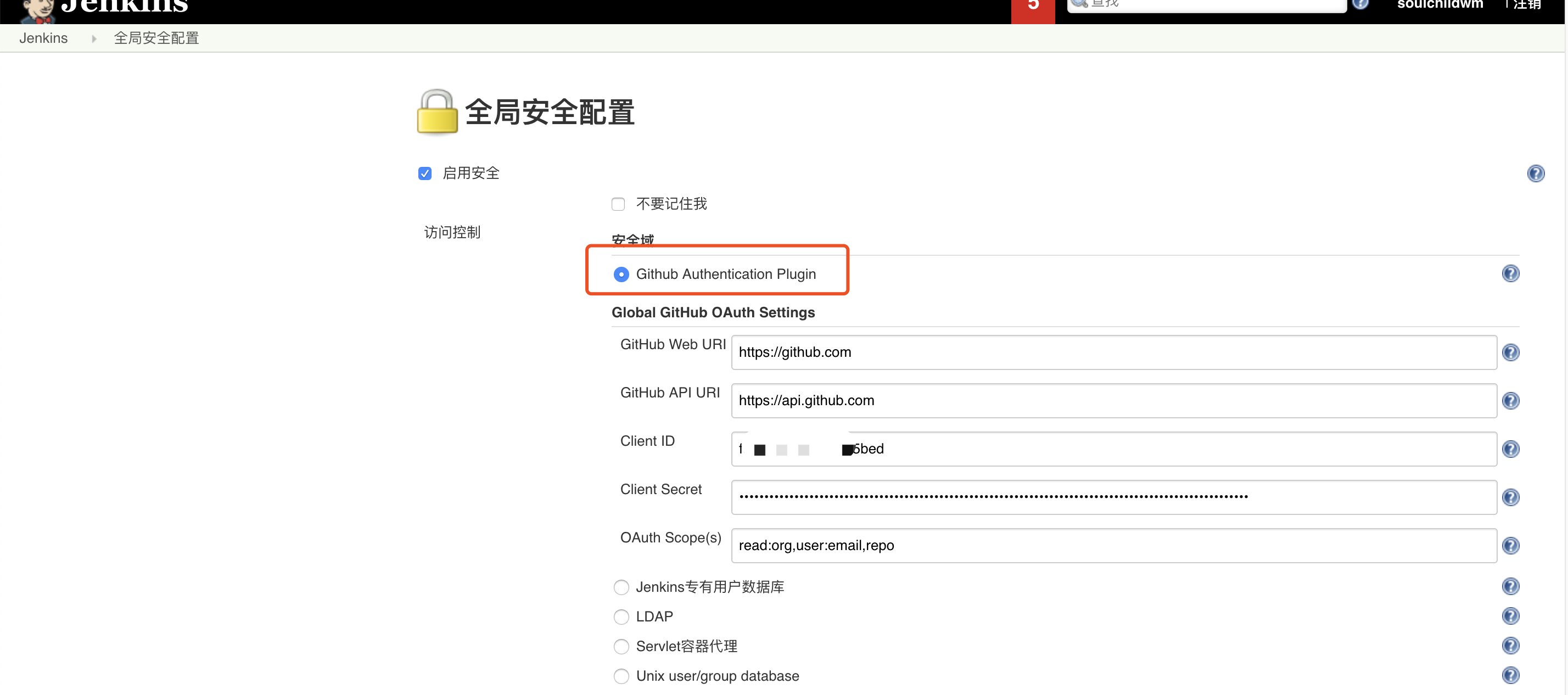This screenshot has height=695, width=1568.
Task: Click the 全局安全配置 page title
Action: click(x=550, y=113)
